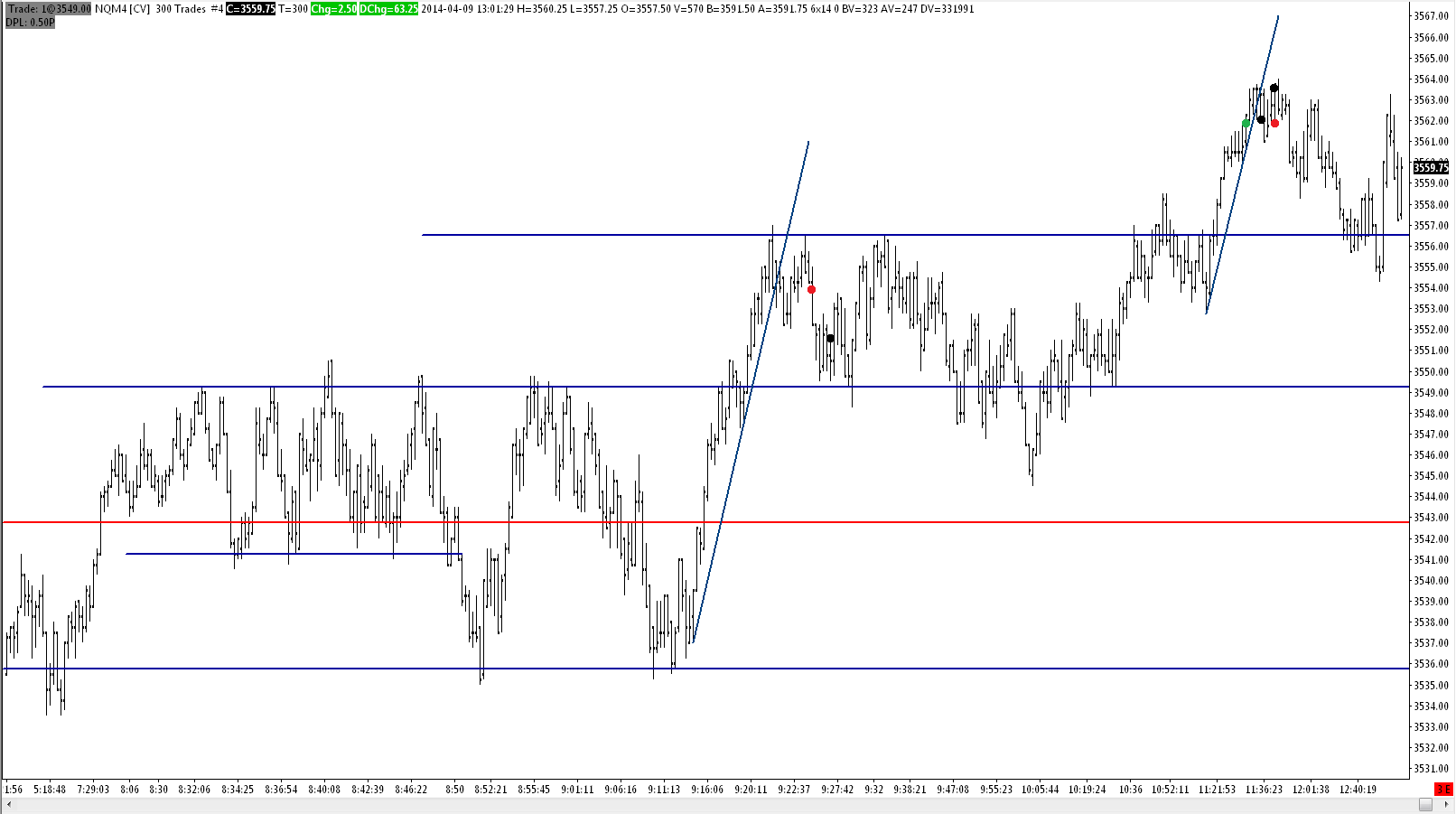Click the 'B=3591.50' bid value
1456x814 pixels.
pos(731,9)
